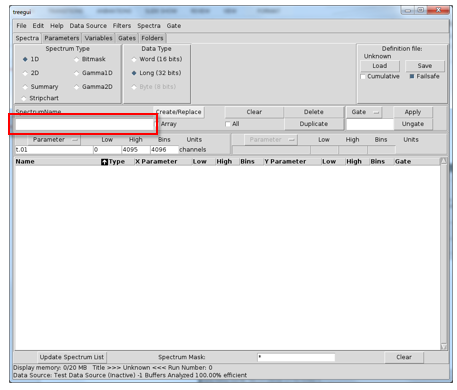Click the sort arrow icon beside Name column
Viewport: 457px width, 390px height.
pyautogui.click(x=104, y=162)
